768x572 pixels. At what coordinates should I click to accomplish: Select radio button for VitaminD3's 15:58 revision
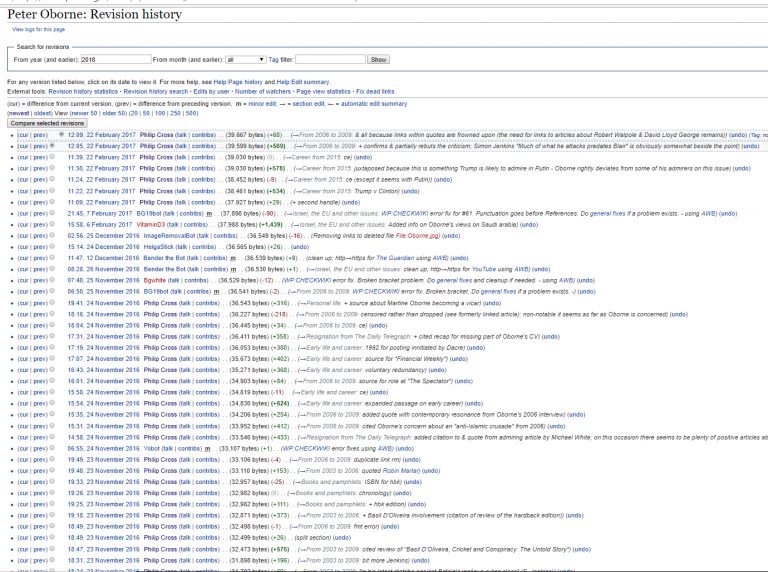[51, 224]
